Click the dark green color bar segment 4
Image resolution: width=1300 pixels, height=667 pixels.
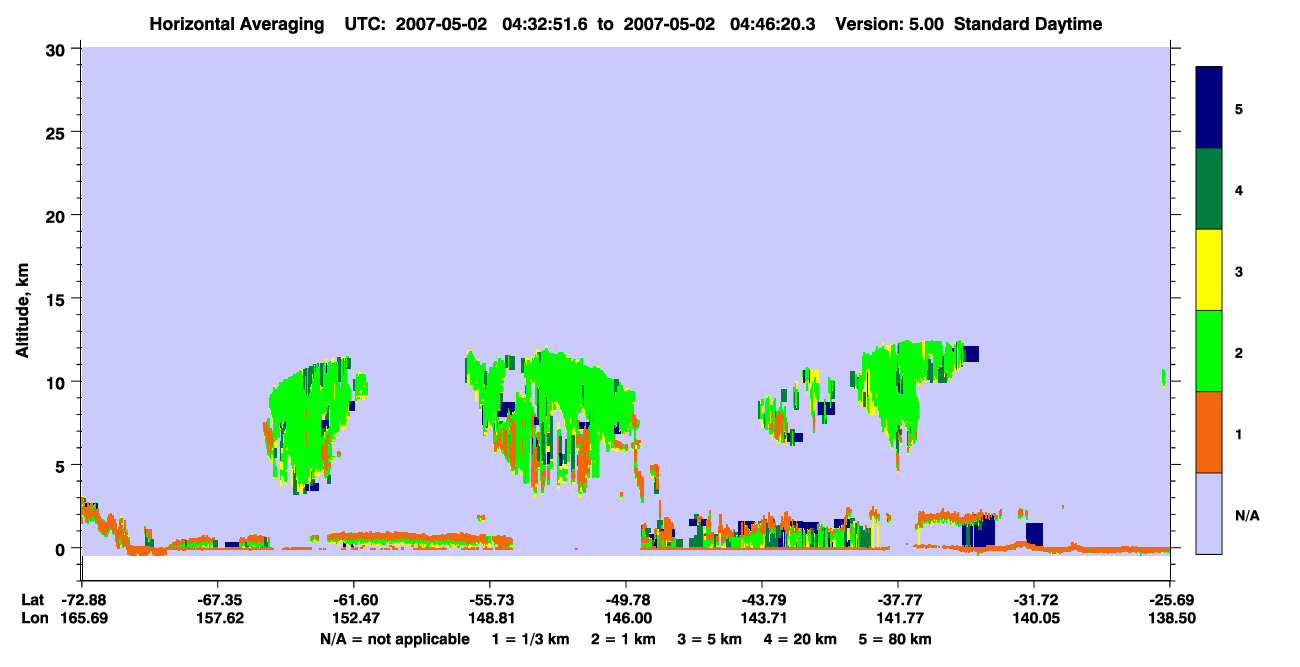tap(1209, 189)
